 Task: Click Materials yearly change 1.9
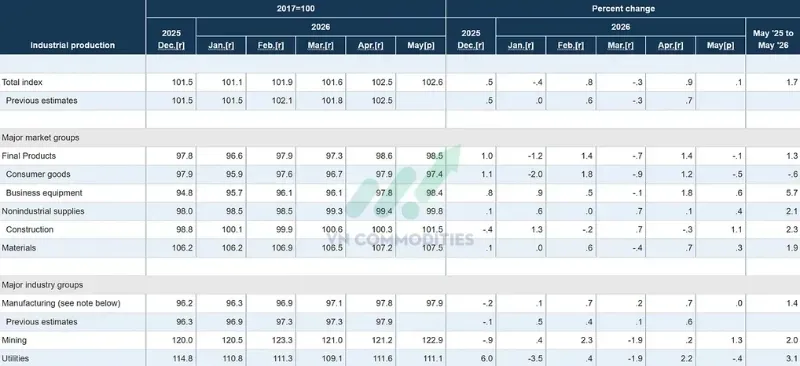(792, 248)
